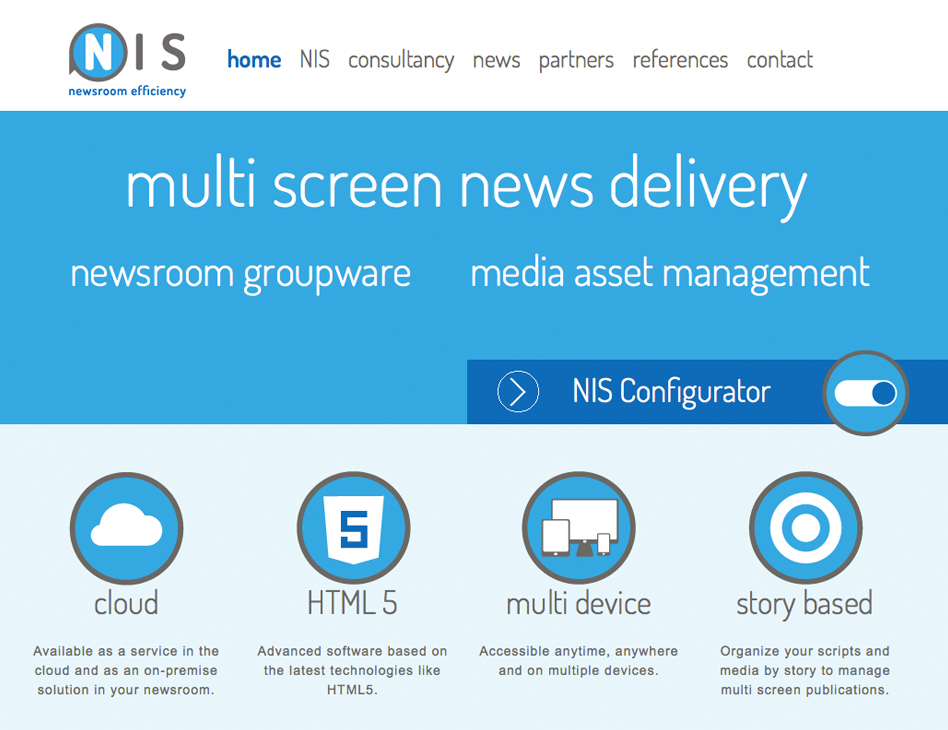Select the "HTML 5" heading
The height and width of the screenshot is (730, 948).
tap(352, 604)
